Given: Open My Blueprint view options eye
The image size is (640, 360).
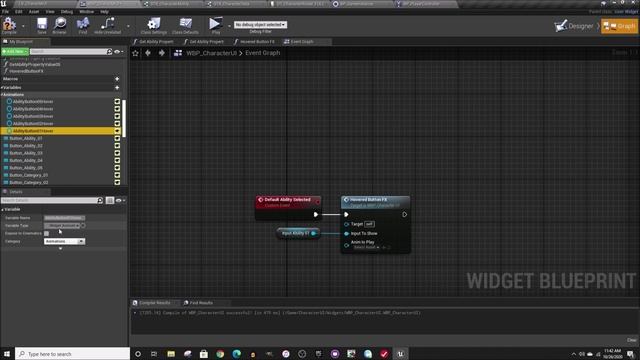Looking at the screenshot, I should click(118, 51).
